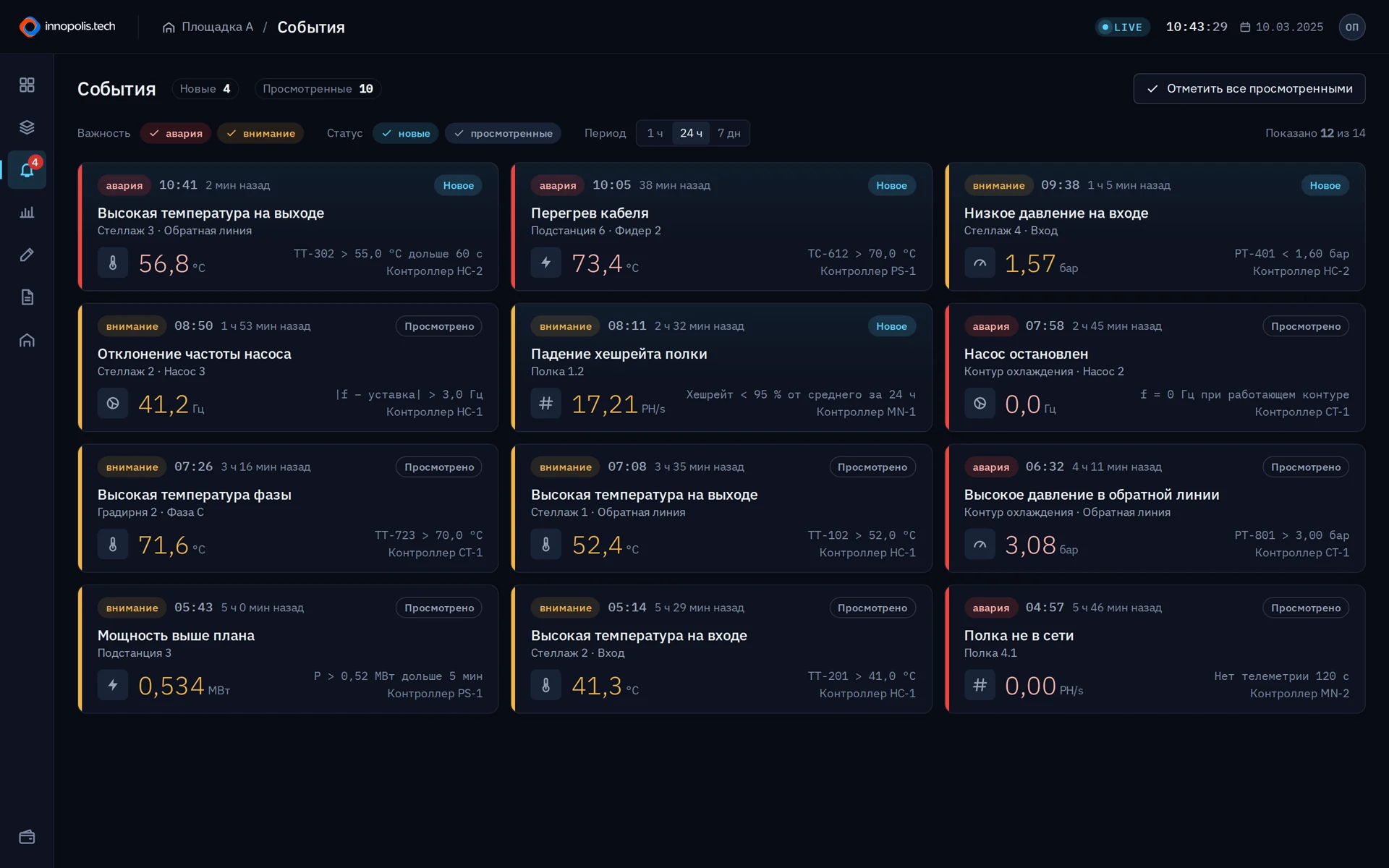This screenshot has width=1389, height=868.
Task: Click Отметить все просмотренными button
Action: tap(1249, 89)
